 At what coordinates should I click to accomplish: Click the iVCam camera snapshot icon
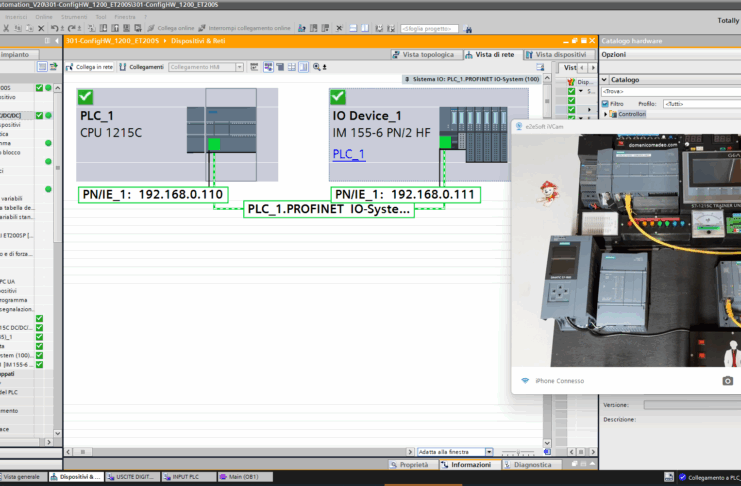pyautogui.click(x=728, y=381)
